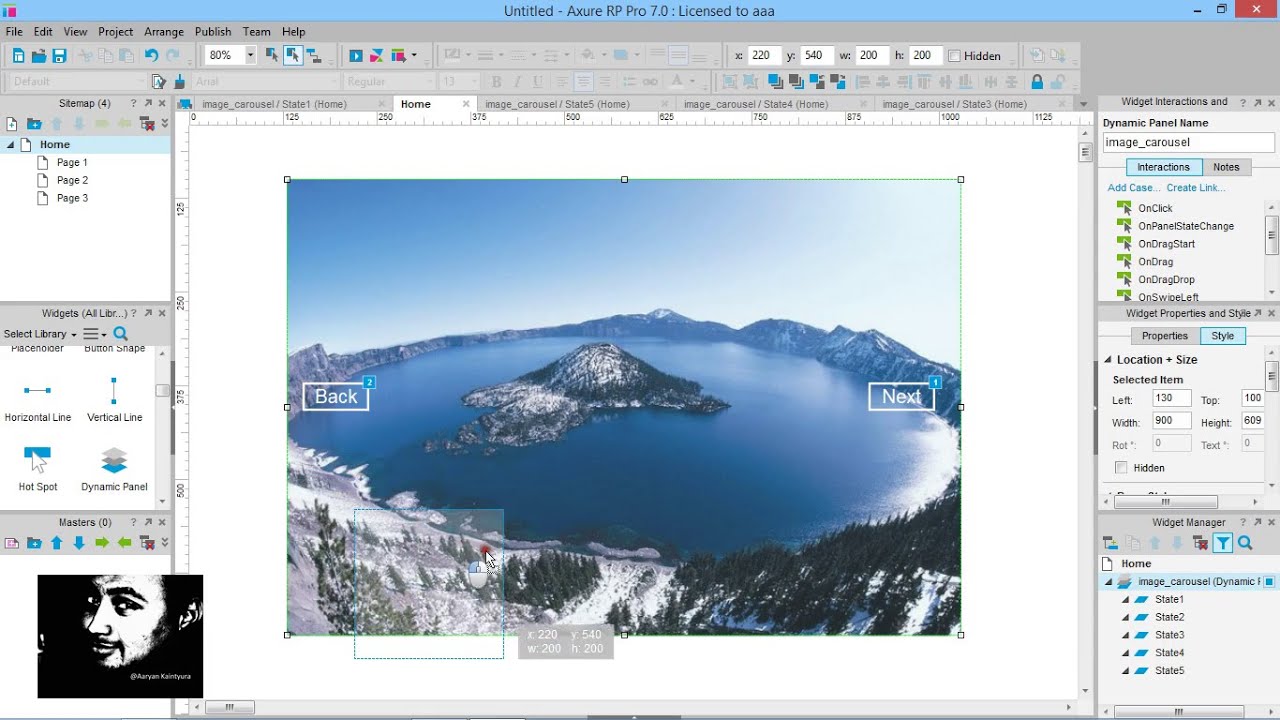Choose the contained selection mode tool

pyautogui.click(x=293, y=56)
